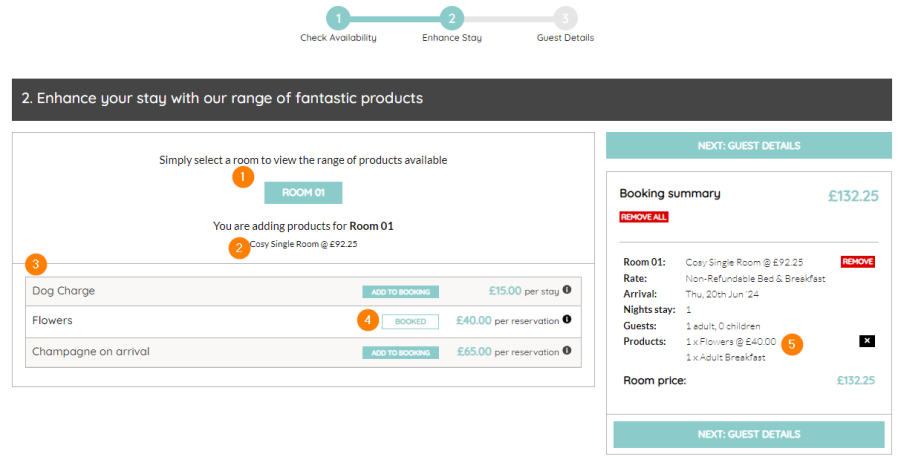The width and height of the screenshot is (901, 465).
Task: Click top Next: Guest Details button
Action: coord(748,146)
